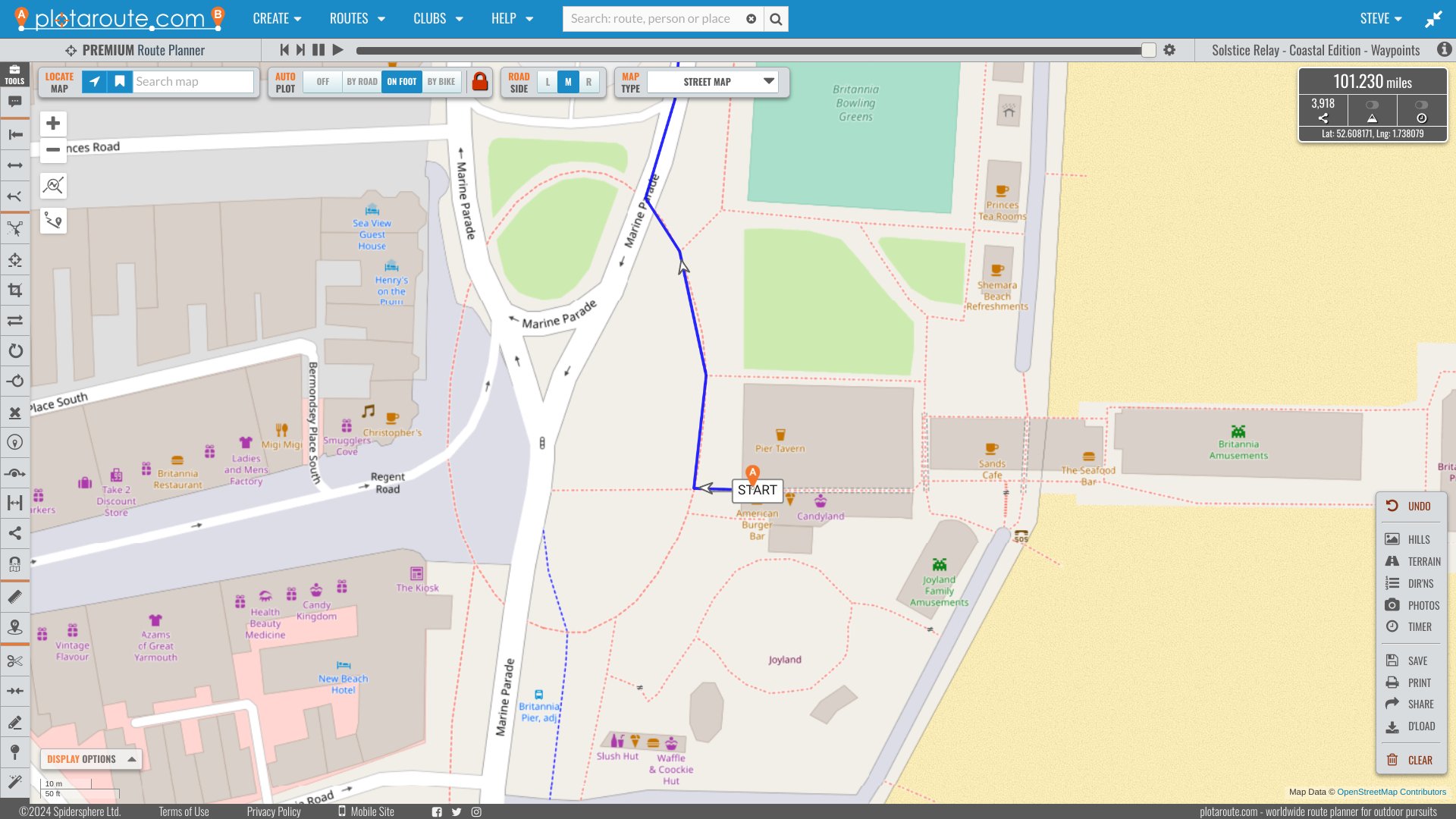This screenshot has width=1456, height=819.
Task: Show route info icon
Action: pyautogui.click(x=1444, y=49)
